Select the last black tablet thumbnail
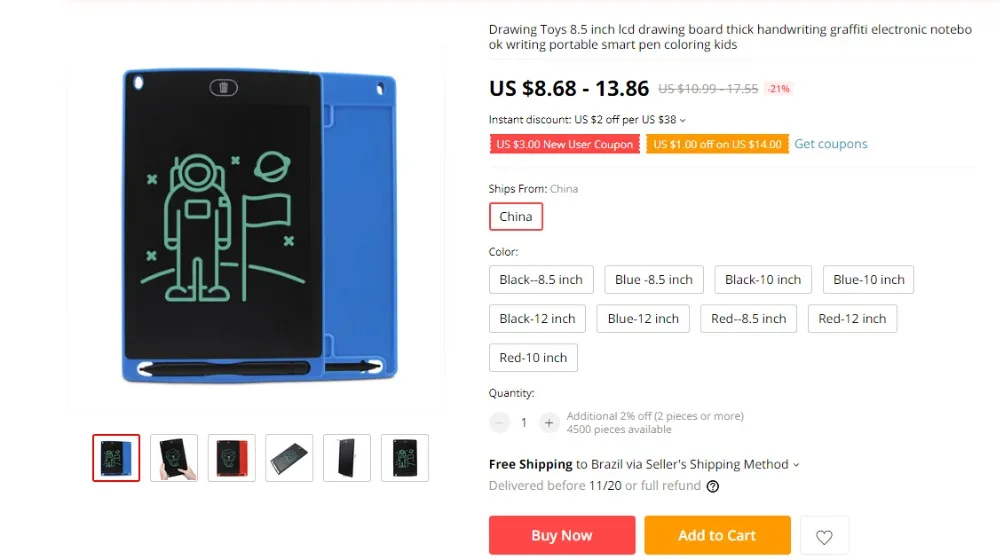 point(405,458)
